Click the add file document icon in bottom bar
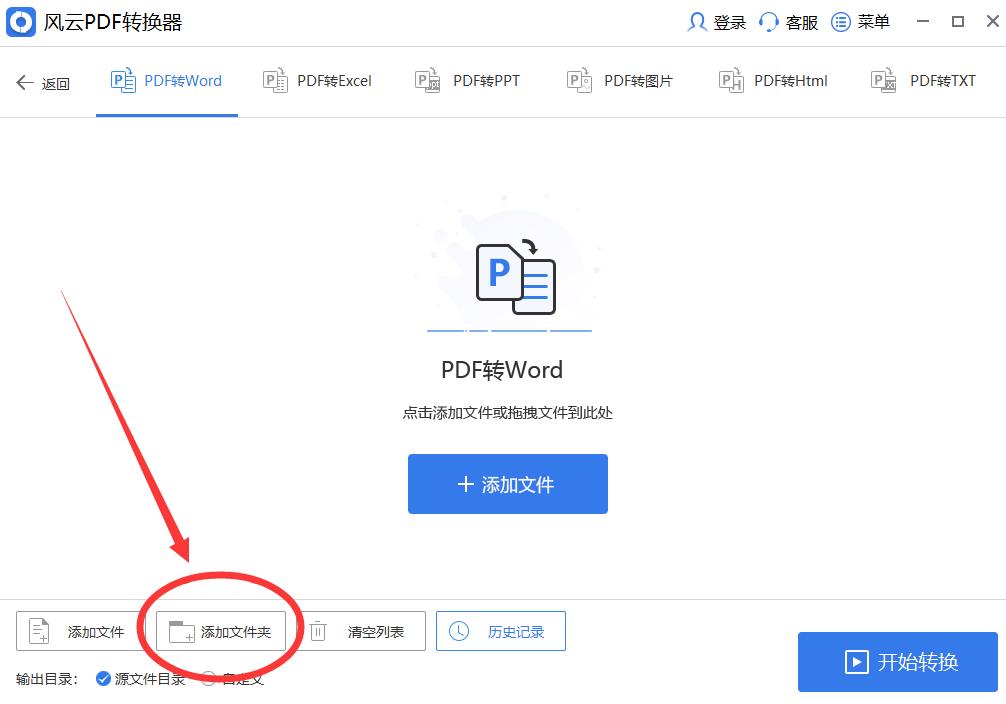The height and width of the screenshot is (704, 1006). coord(37,630)
